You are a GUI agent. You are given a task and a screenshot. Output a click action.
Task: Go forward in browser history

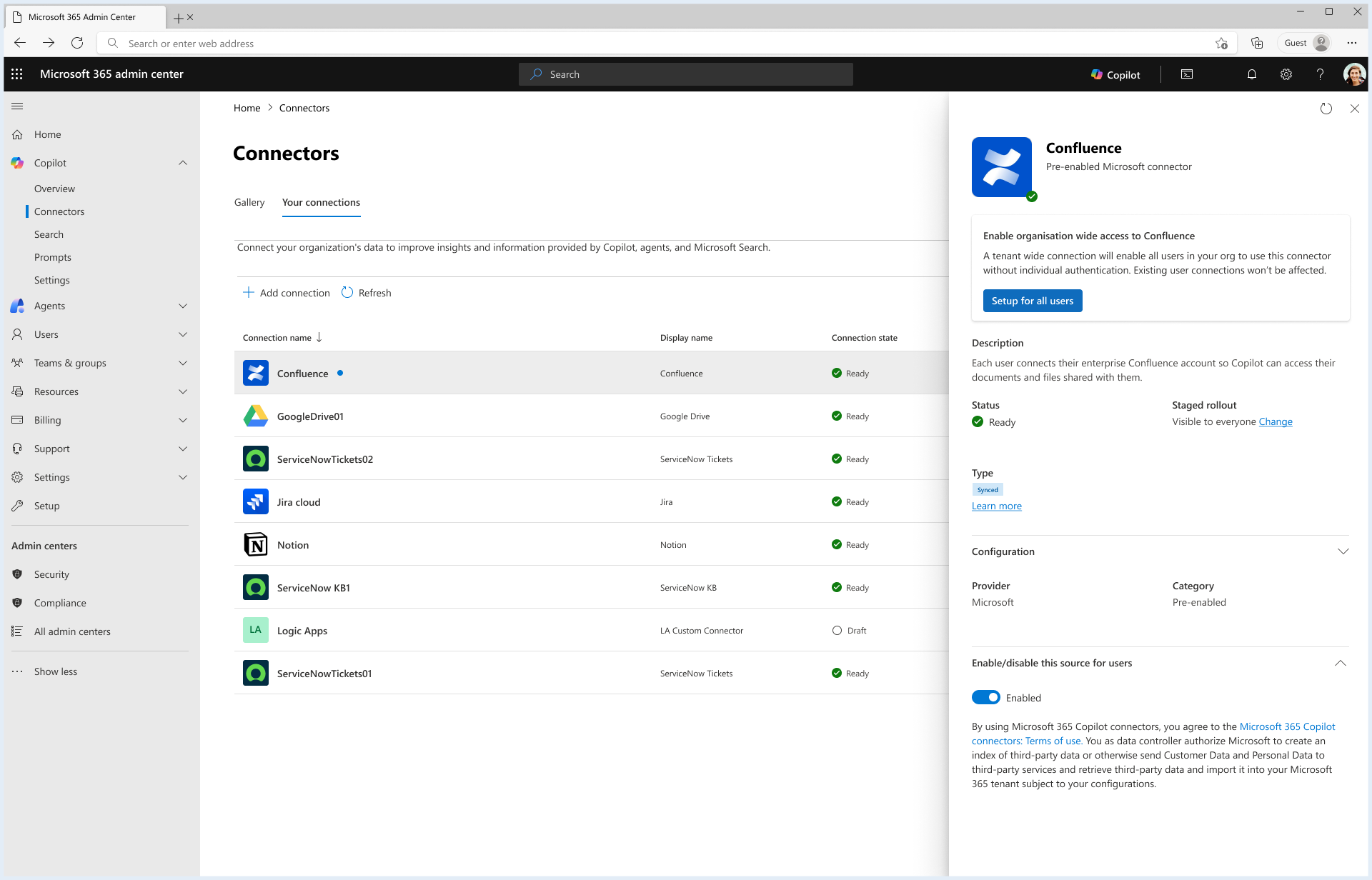49,43
